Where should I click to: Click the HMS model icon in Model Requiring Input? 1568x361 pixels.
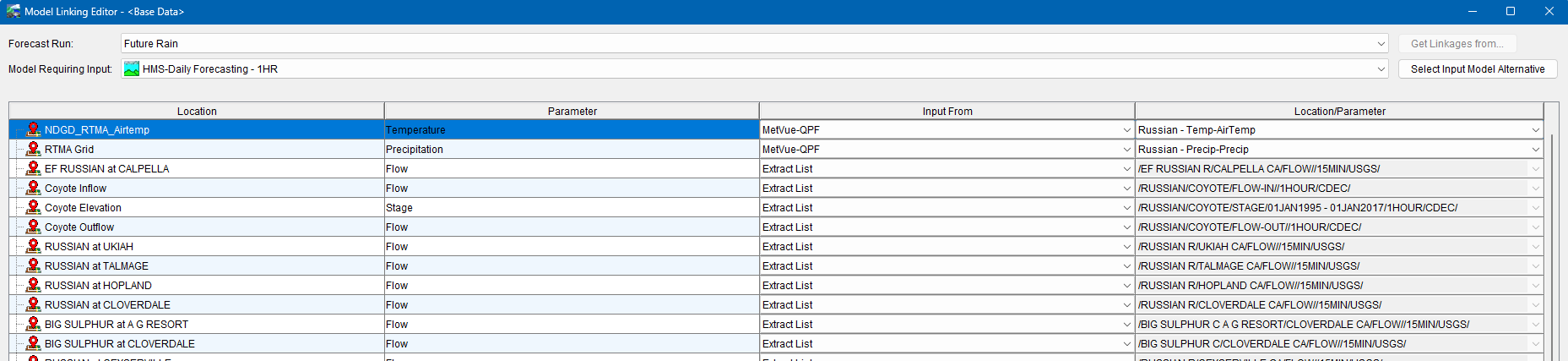coord(132,69)
